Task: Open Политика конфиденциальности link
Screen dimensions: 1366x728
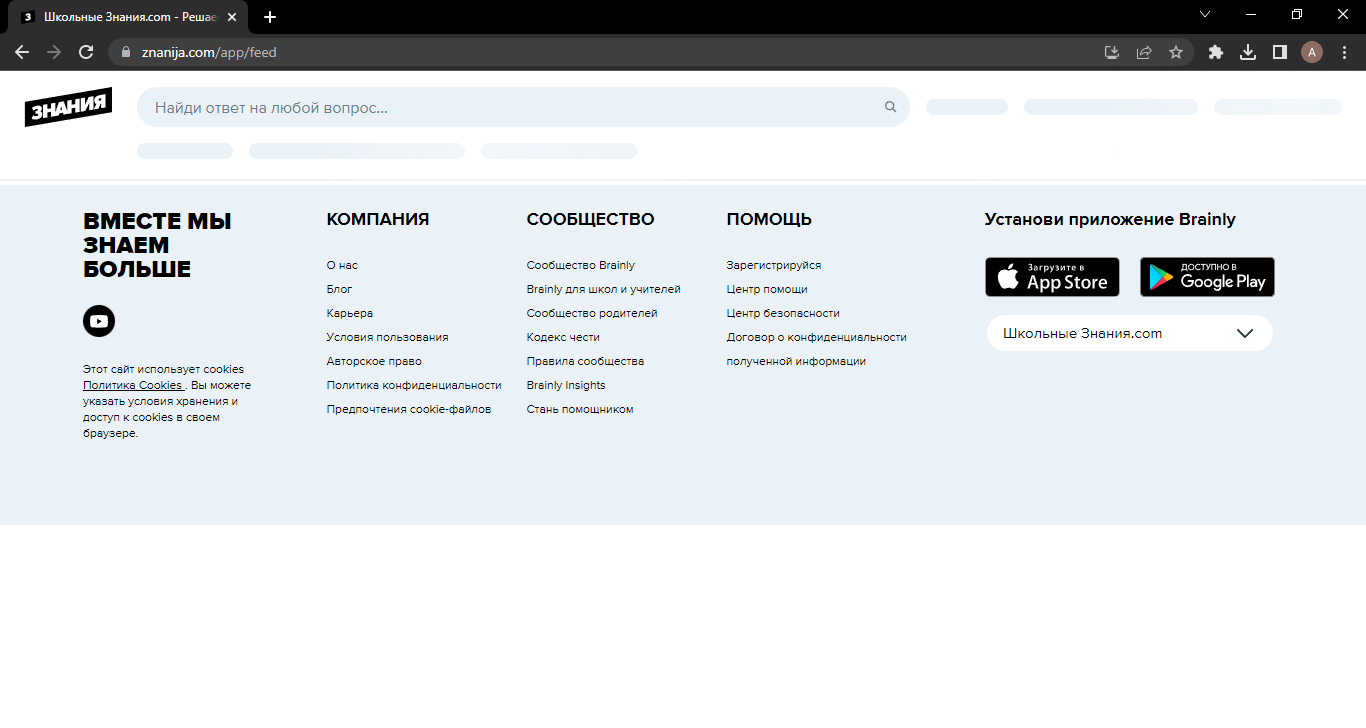Action: [x=414, y=385]
